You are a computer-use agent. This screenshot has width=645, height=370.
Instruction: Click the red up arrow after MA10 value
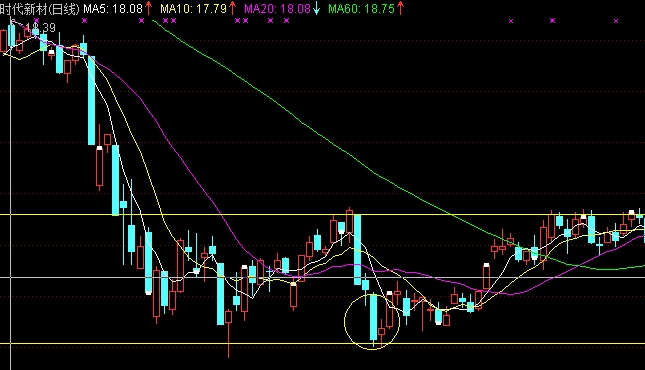coord(232,8)
